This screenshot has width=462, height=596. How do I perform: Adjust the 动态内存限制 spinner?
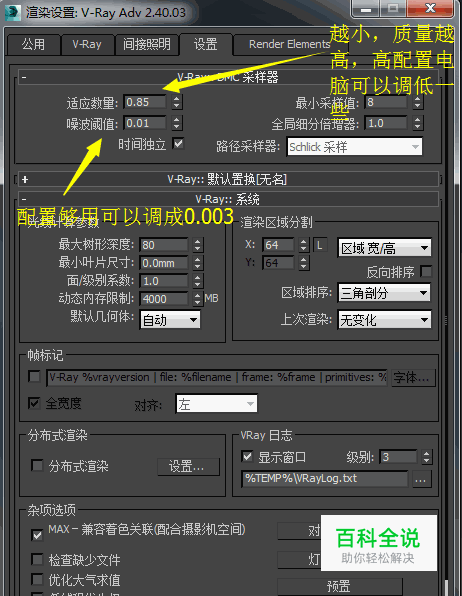point(197,299)
